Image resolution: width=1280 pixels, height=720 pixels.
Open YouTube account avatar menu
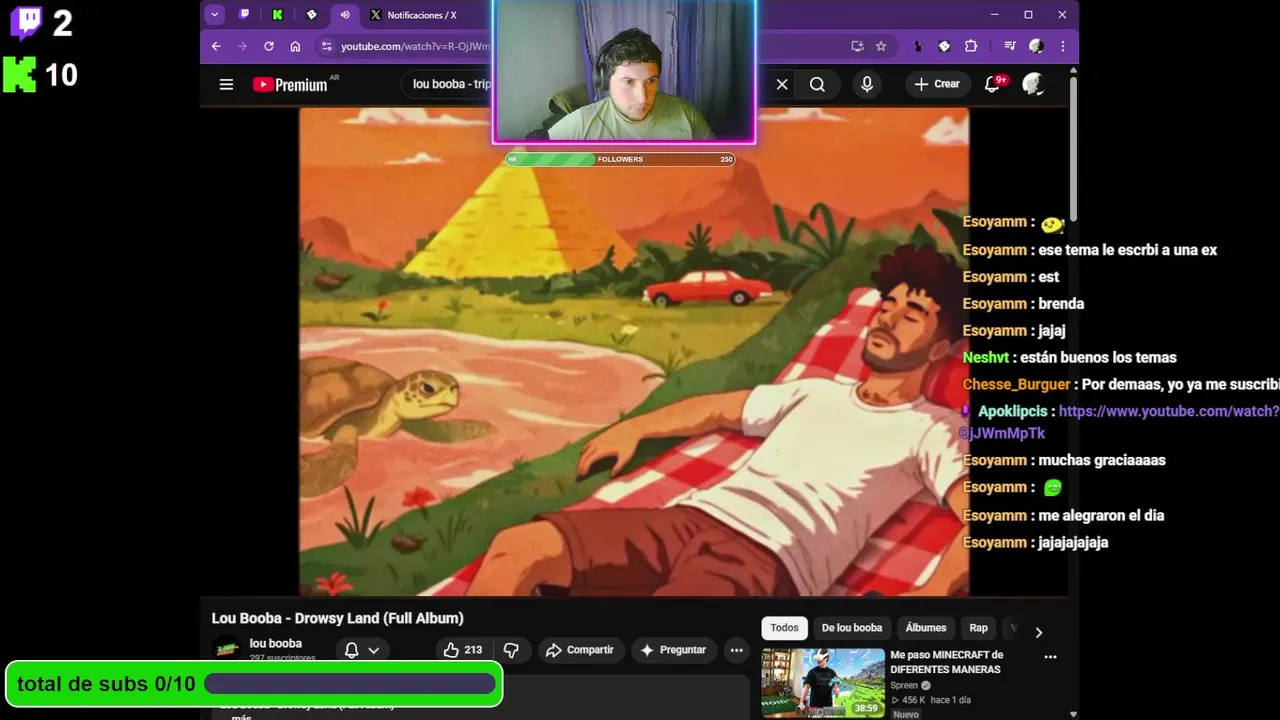[x=1033, y=84]
